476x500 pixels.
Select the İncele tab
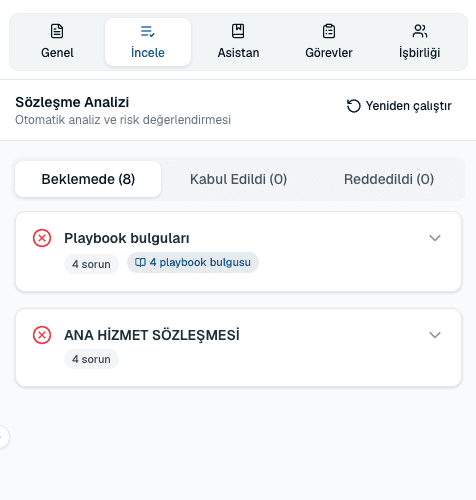coord(148,42)
